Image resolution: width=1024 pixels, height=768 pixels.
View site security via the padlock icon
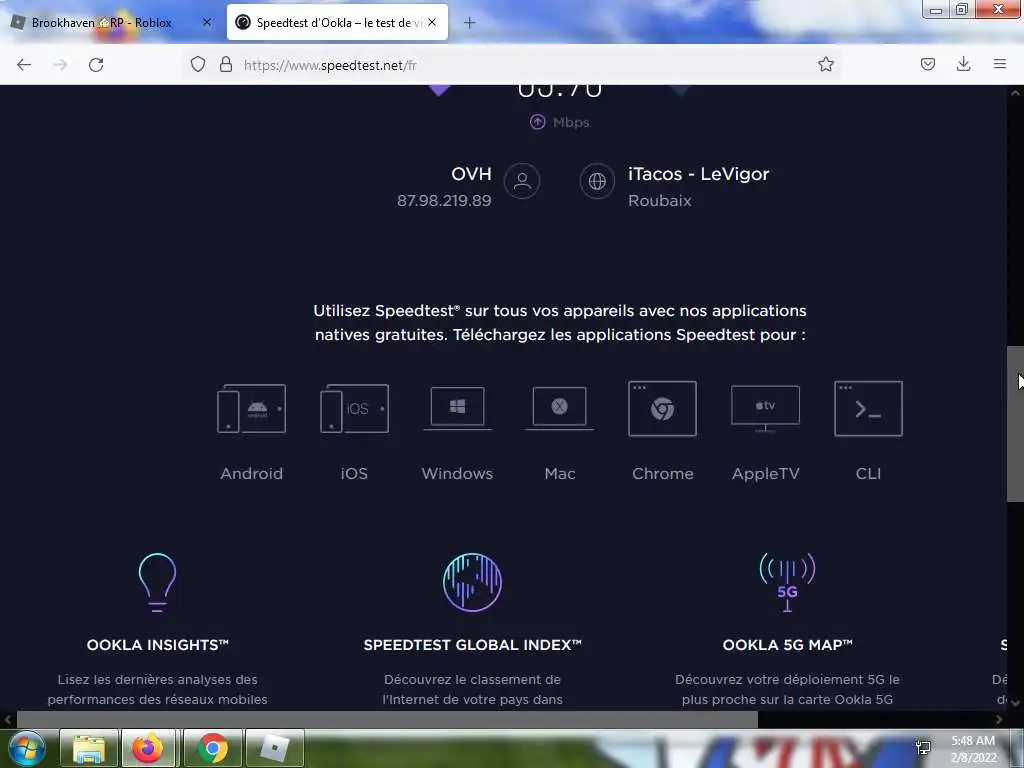pyautogui.click(x=226, y=64)
